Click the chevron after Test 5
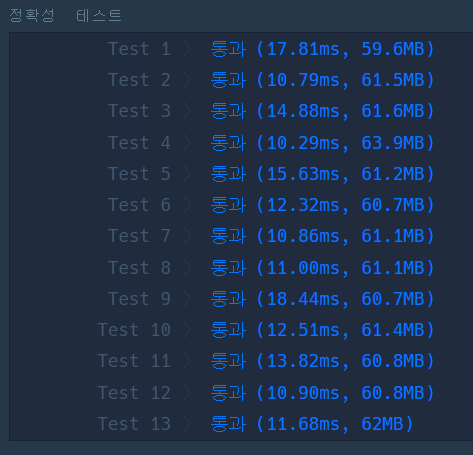 pyautogui.click(x=188, y=174)
